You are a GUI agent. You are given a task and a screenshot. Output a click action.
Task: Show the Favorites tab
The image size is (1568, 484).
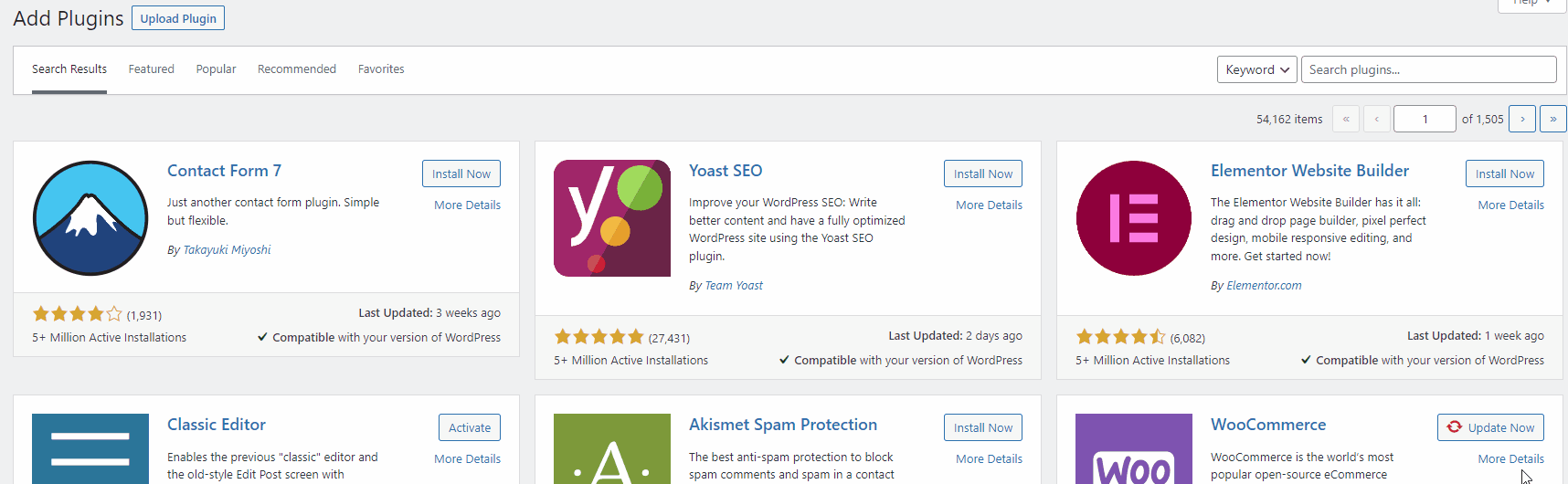(381, 69)
